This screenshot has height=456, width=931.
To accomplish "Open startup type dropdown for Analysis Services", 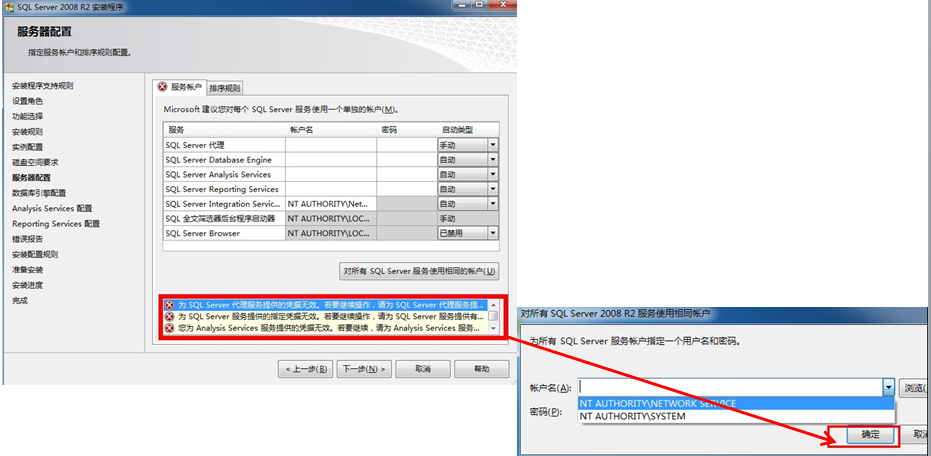I will [x=493, y=175].
